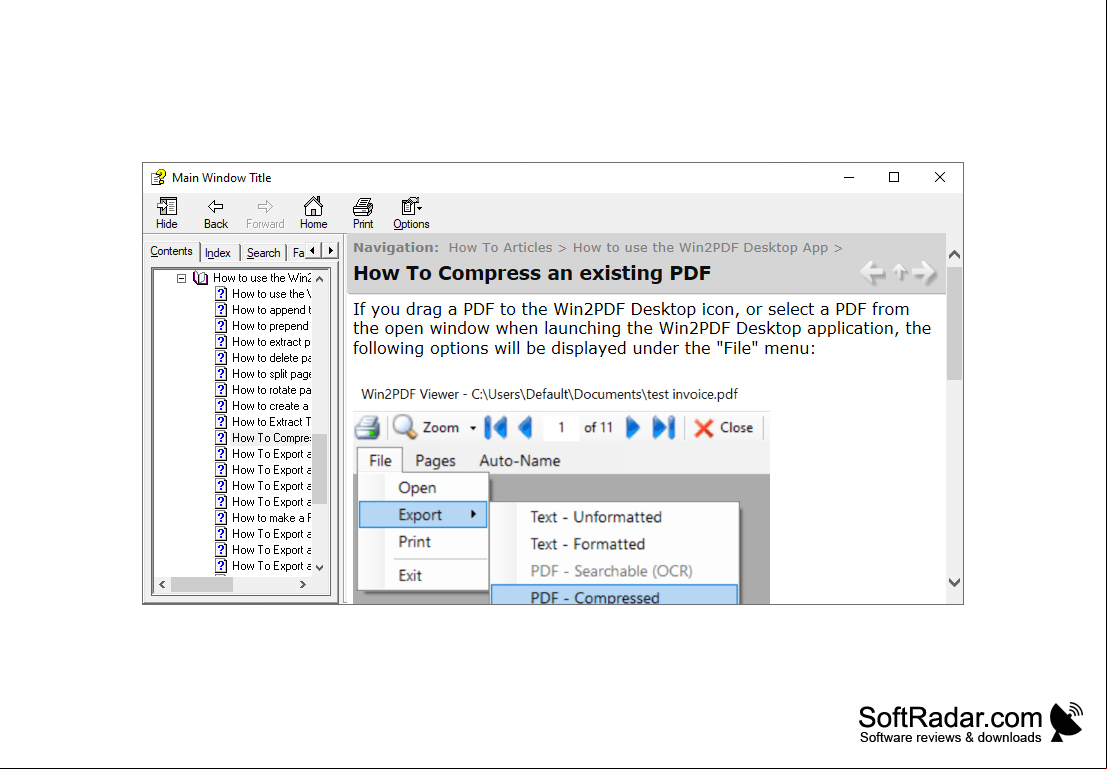1107x769 pixels.
Task: Click the topic pane's scroll-up arrow
Action: click(955, 254)
